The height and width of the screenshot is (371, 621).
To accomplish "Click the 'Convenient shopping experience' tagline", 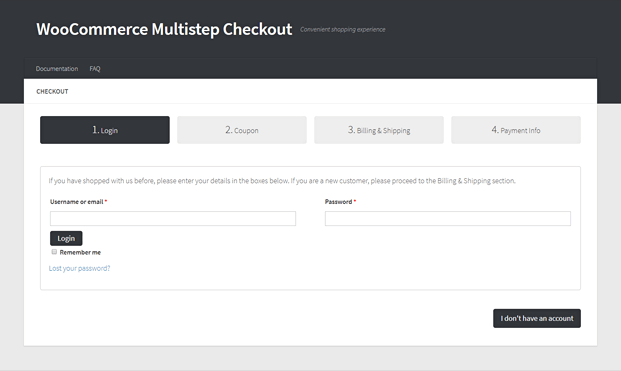I will click(343, 30).
